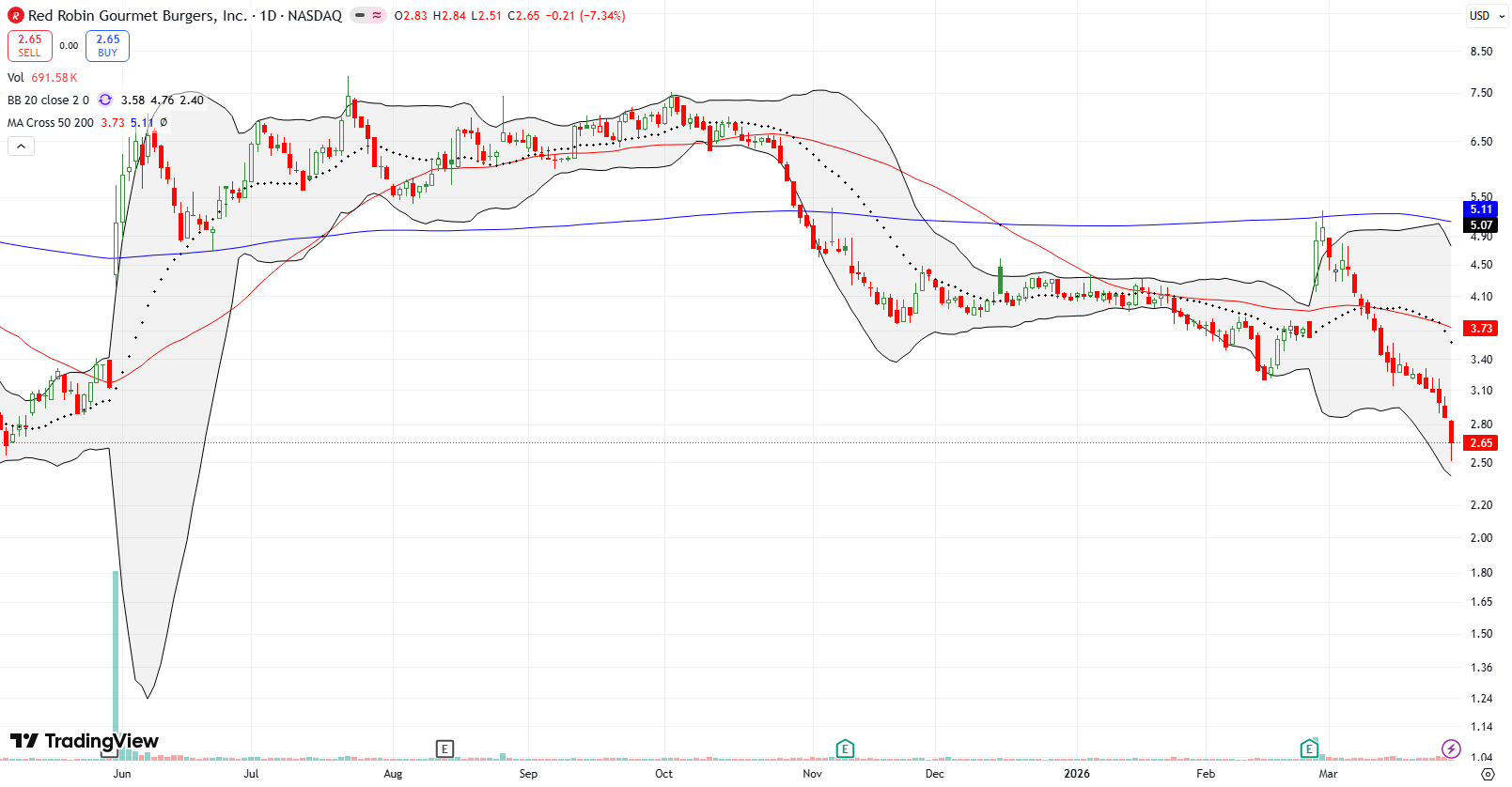Click the TradingView logo
Image resolution: width=1512 pixels, height=787 pixels.
point(85,741)
